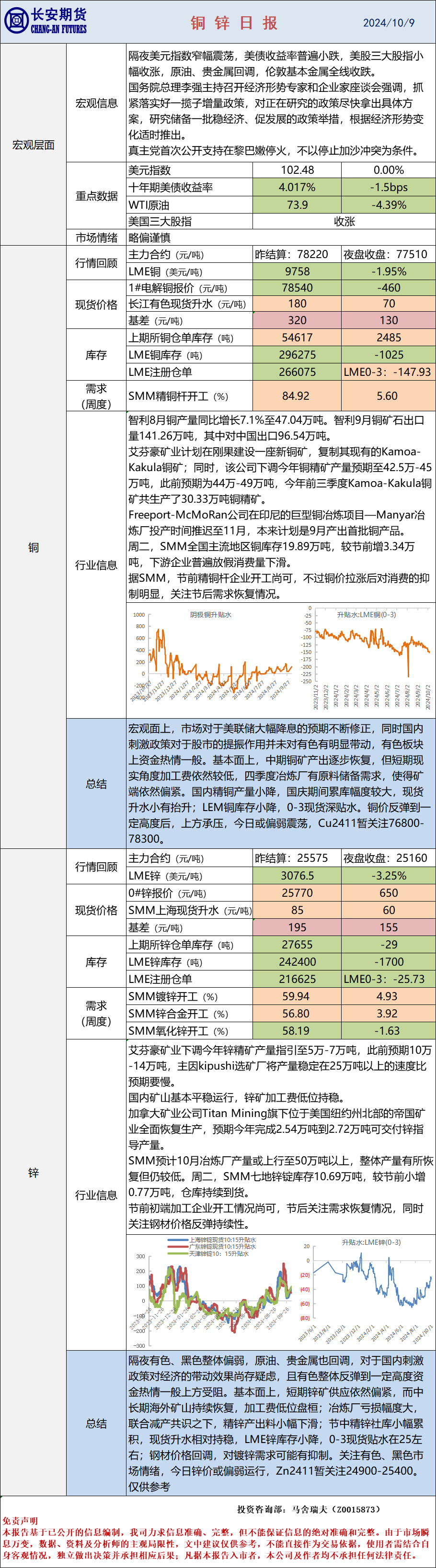Select the copper 基差 value 320
The width and height of the screenshot is (436, 1568).
(297, 320)
